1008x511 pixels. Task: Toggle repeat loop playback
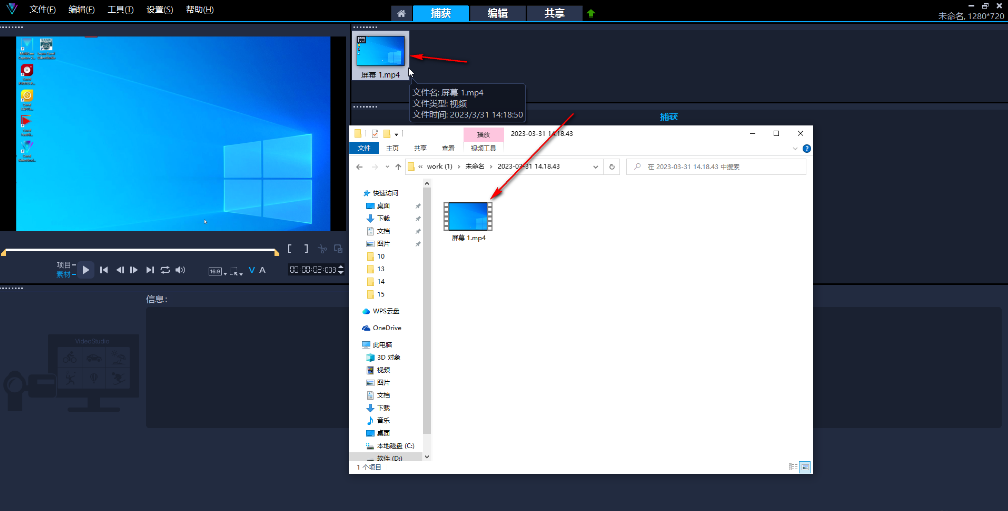click(x=165, y=270)
